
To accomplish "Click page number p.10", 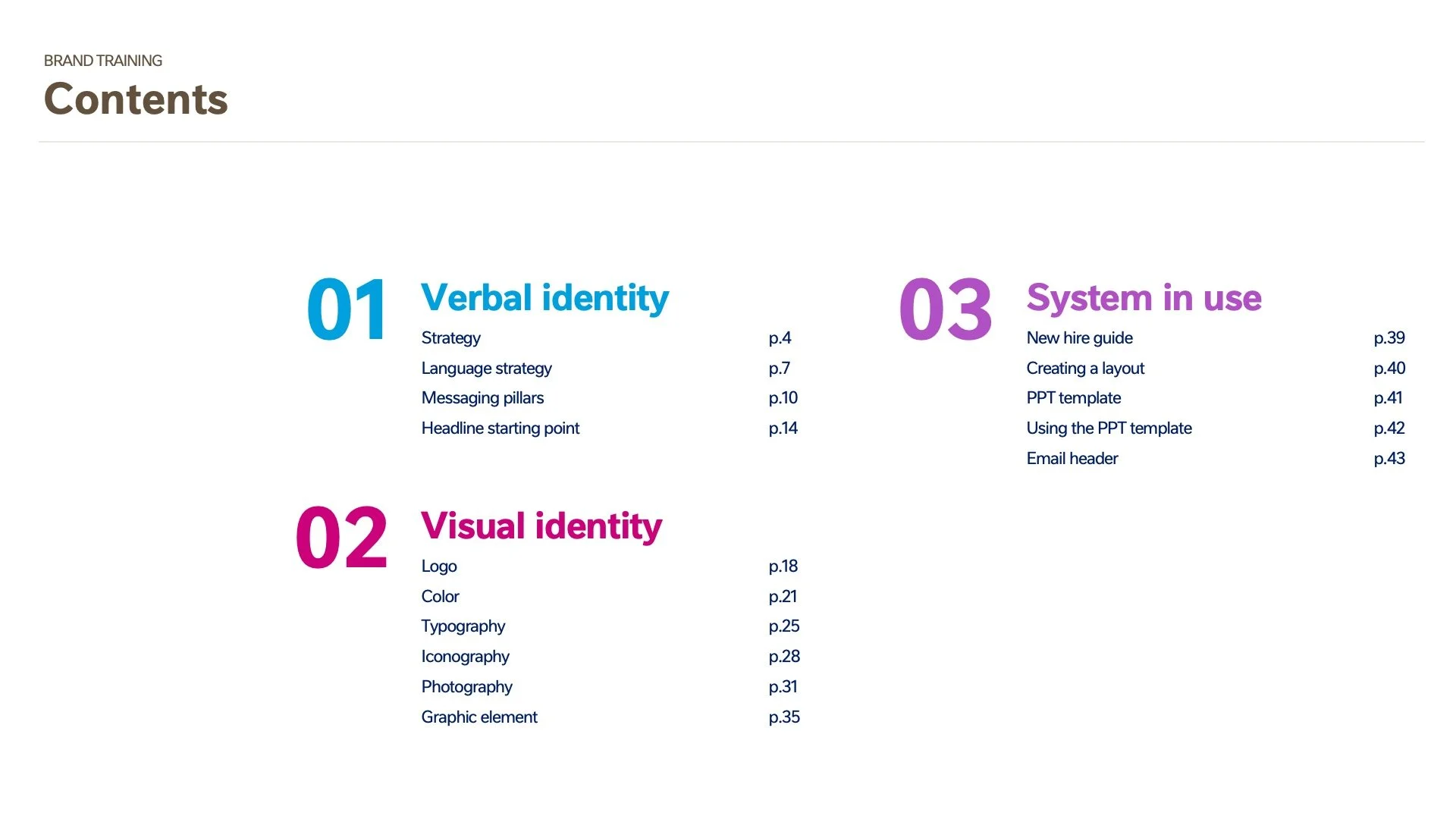I will (783, 398).
